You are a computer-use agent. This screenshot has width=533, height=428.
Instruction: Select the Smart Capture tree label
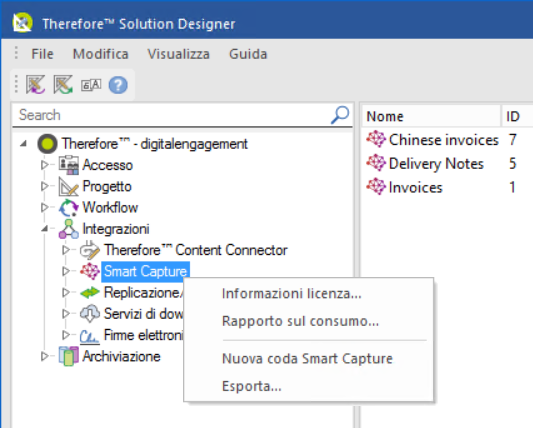click(x=145, y=271)
